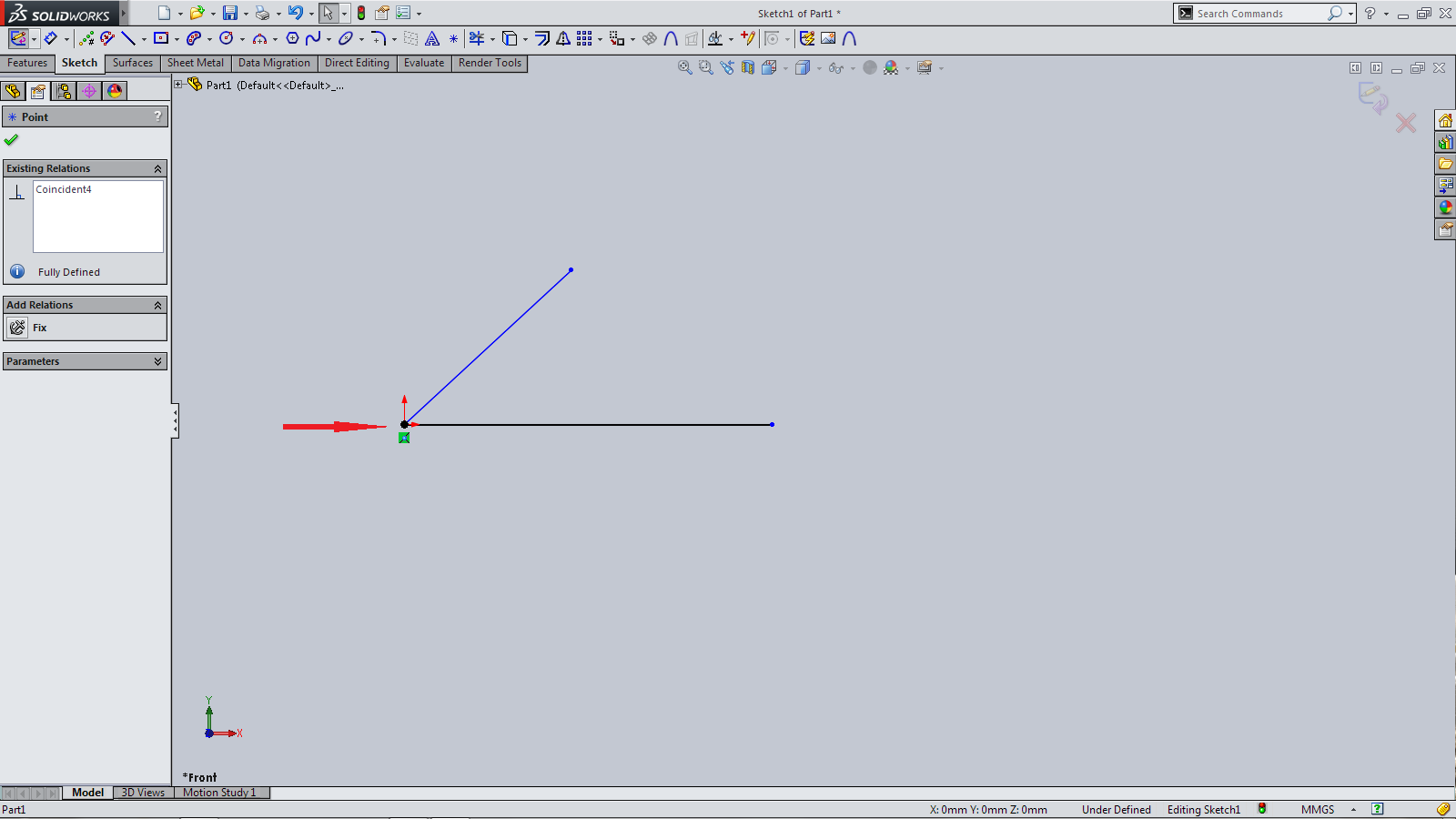Open the Evaluate tab

pyautogui.click(x=423, y=63)
